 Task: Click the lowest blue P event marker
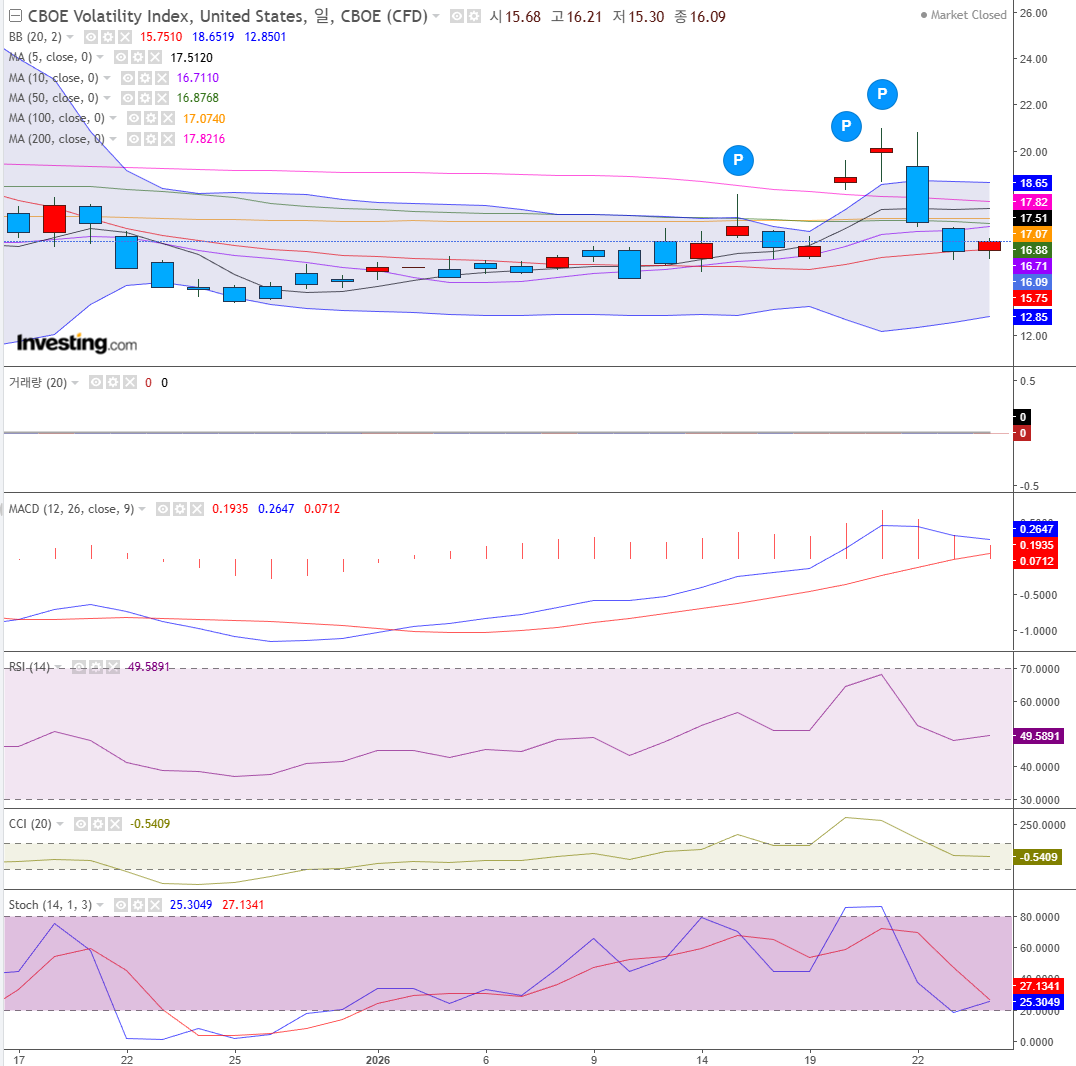[738, 160]
